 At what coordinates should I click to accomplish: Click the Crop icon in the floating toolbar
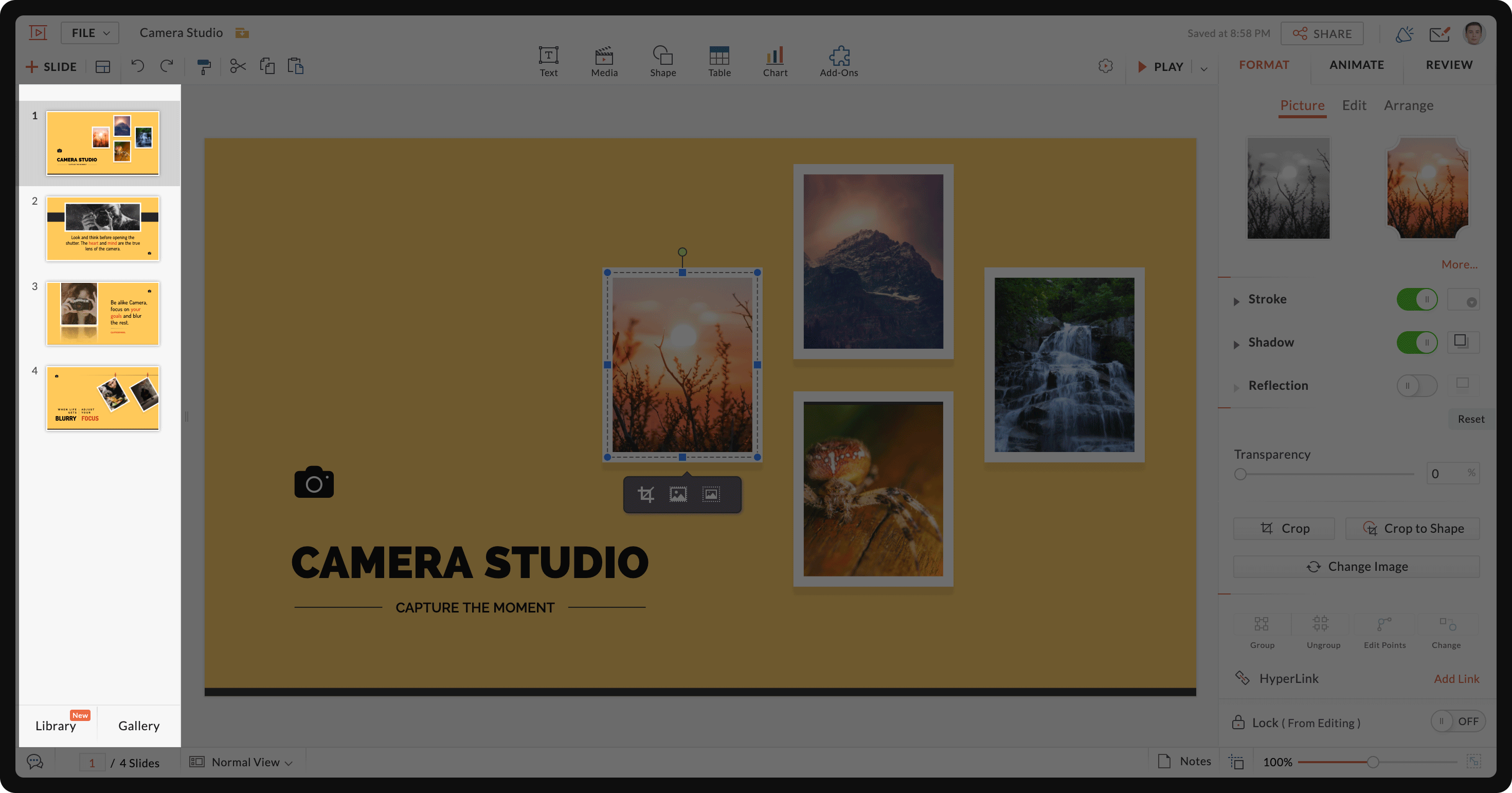(x=645, y=494)
